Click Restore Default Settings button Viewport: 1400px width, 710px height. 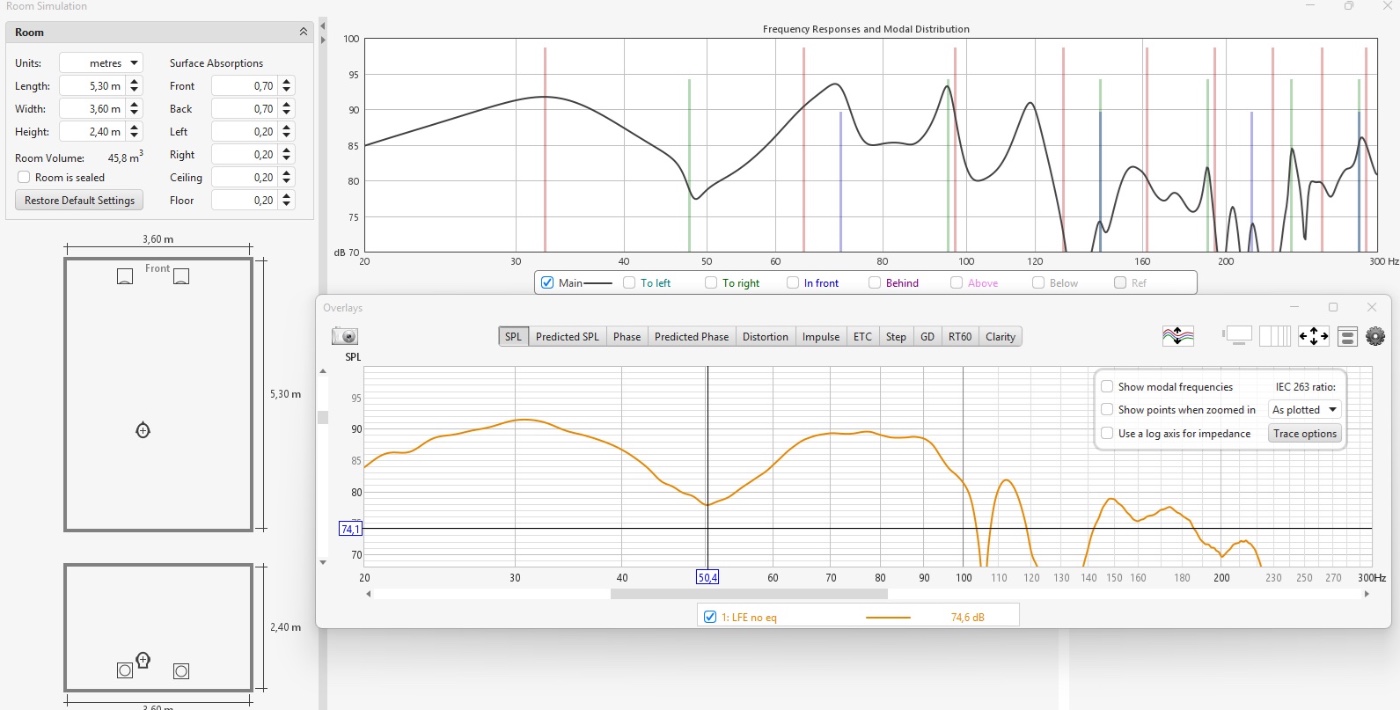coord(80,200)
